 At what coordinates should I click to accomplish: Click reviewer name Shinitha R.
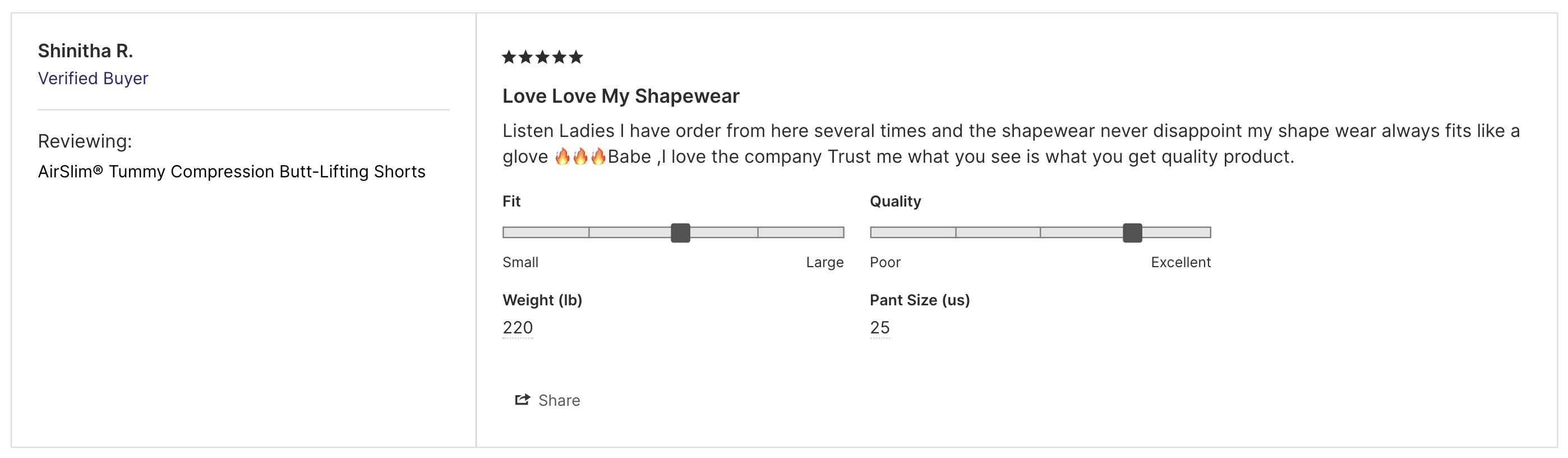tap(85, 51)
